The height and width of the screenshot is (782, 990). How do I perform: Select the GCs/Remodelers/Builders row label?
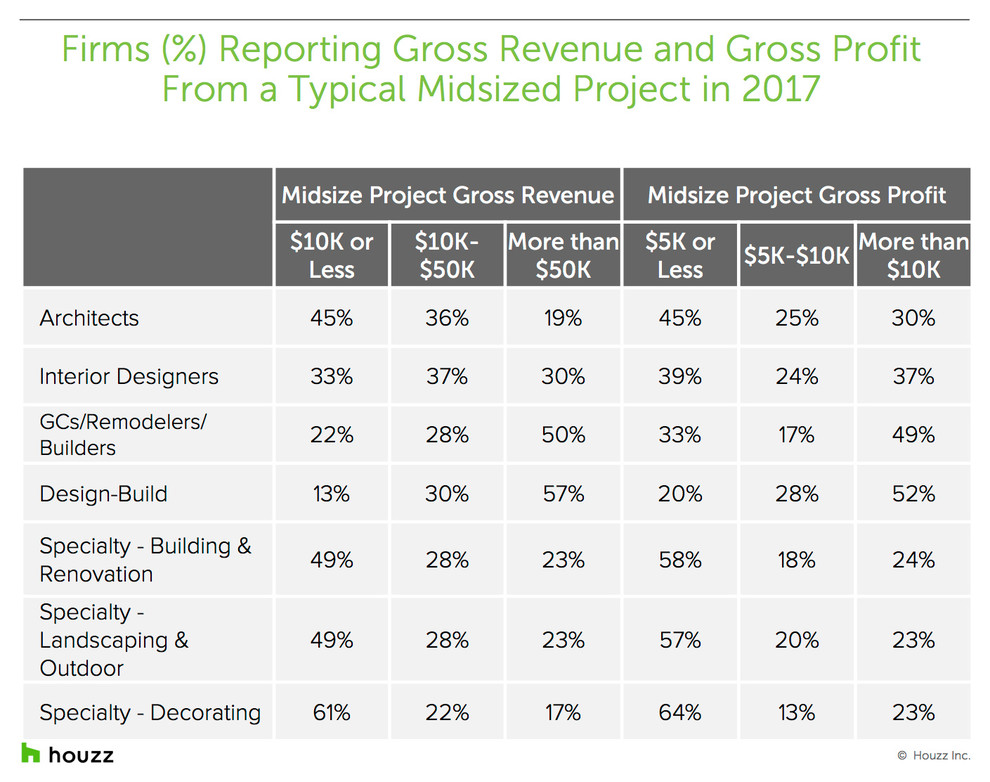122,434
